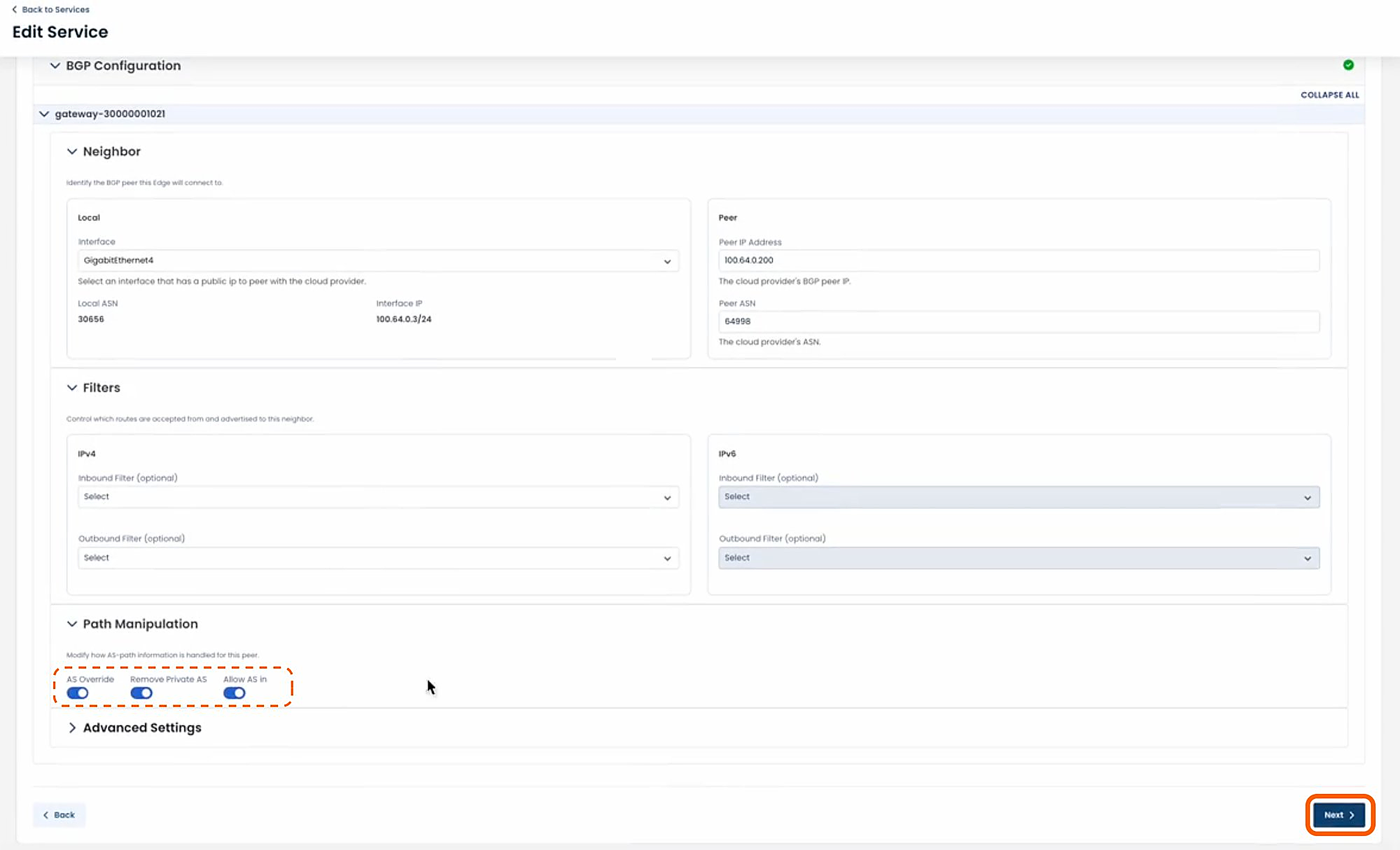Screen dimensions: 1400x850
Task: Toggle the Remove Private AS switch
Action: point(141,693)
